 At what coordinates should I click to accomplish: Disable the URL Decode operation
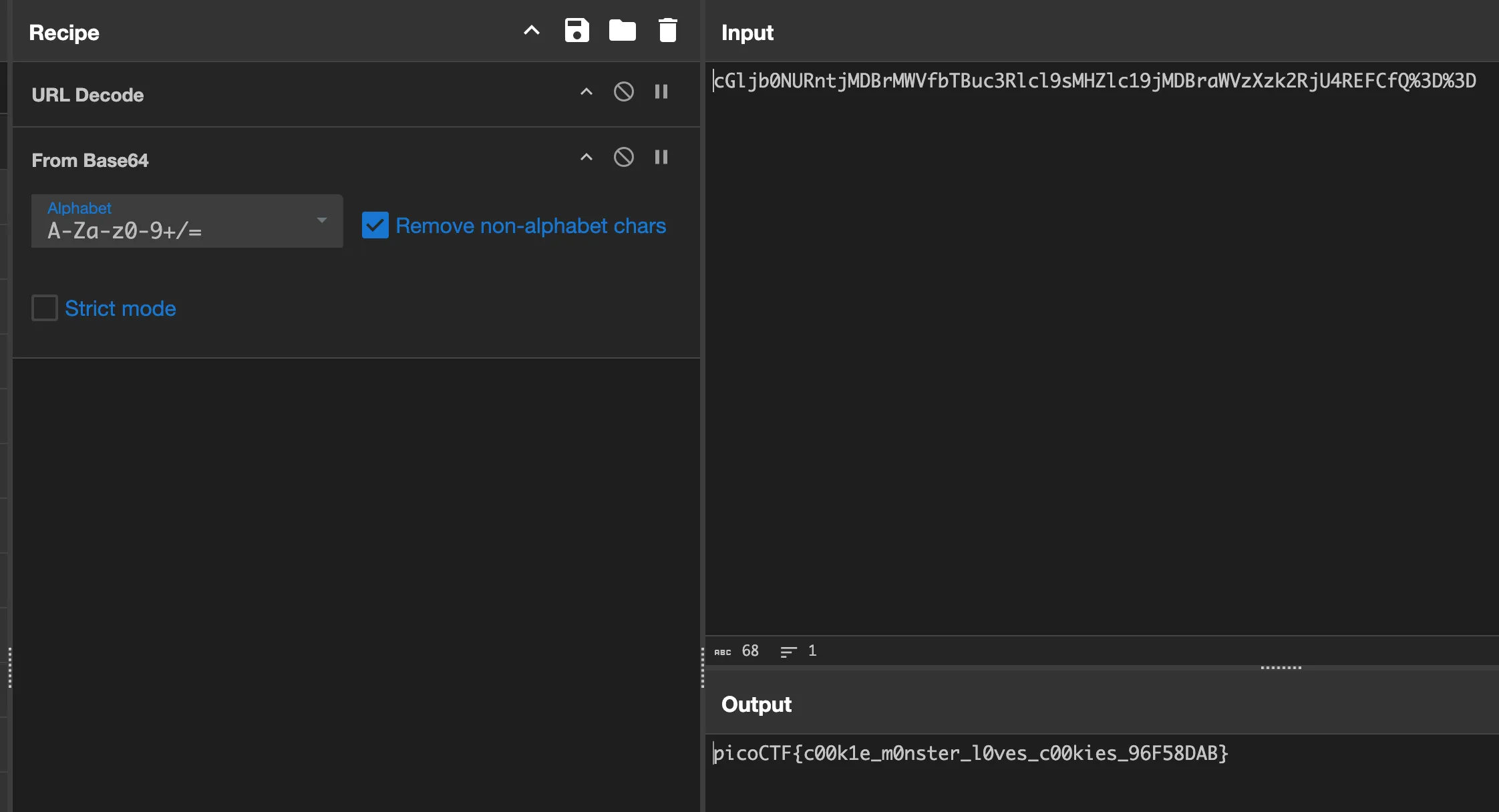(x=623, y=91)
